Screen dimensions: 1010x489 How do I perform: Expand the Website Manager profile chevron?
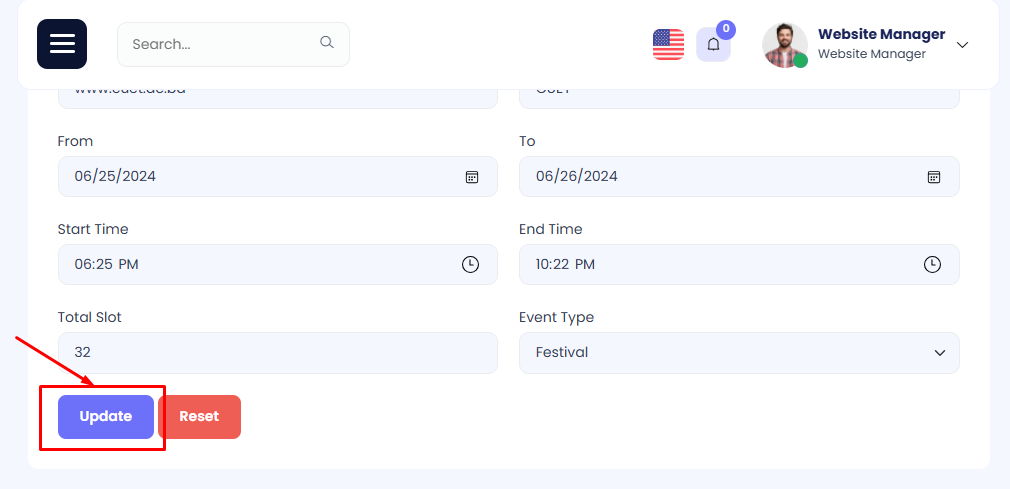962,45
